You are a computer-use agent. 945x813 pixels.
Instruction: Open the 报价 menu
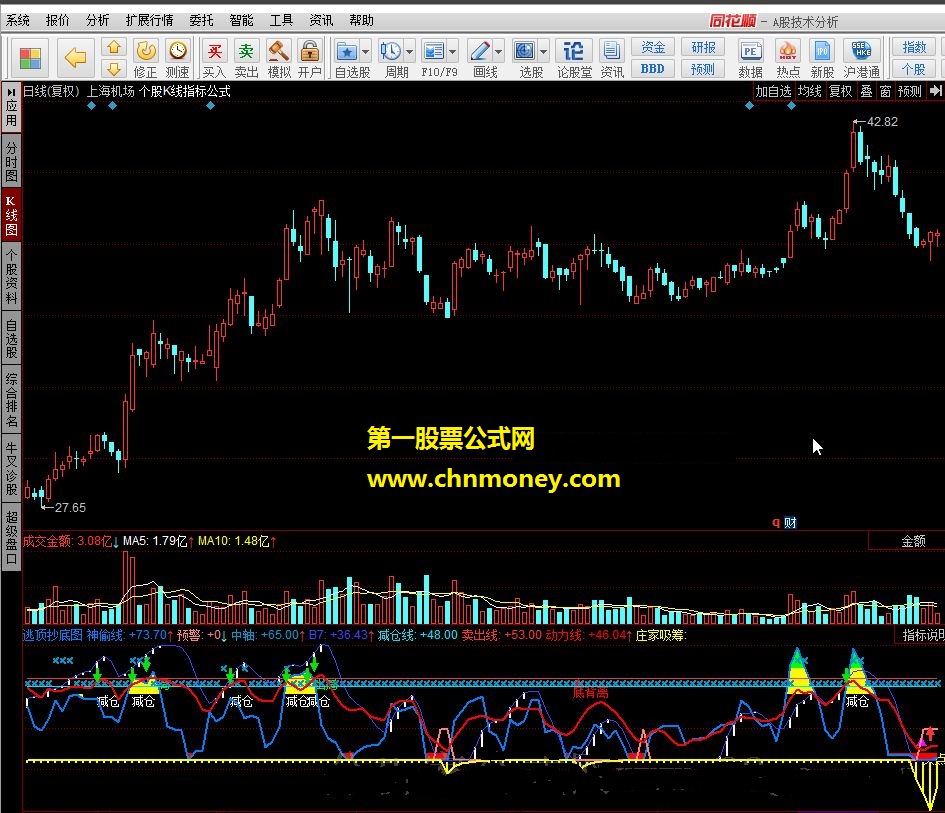(58, 20)
